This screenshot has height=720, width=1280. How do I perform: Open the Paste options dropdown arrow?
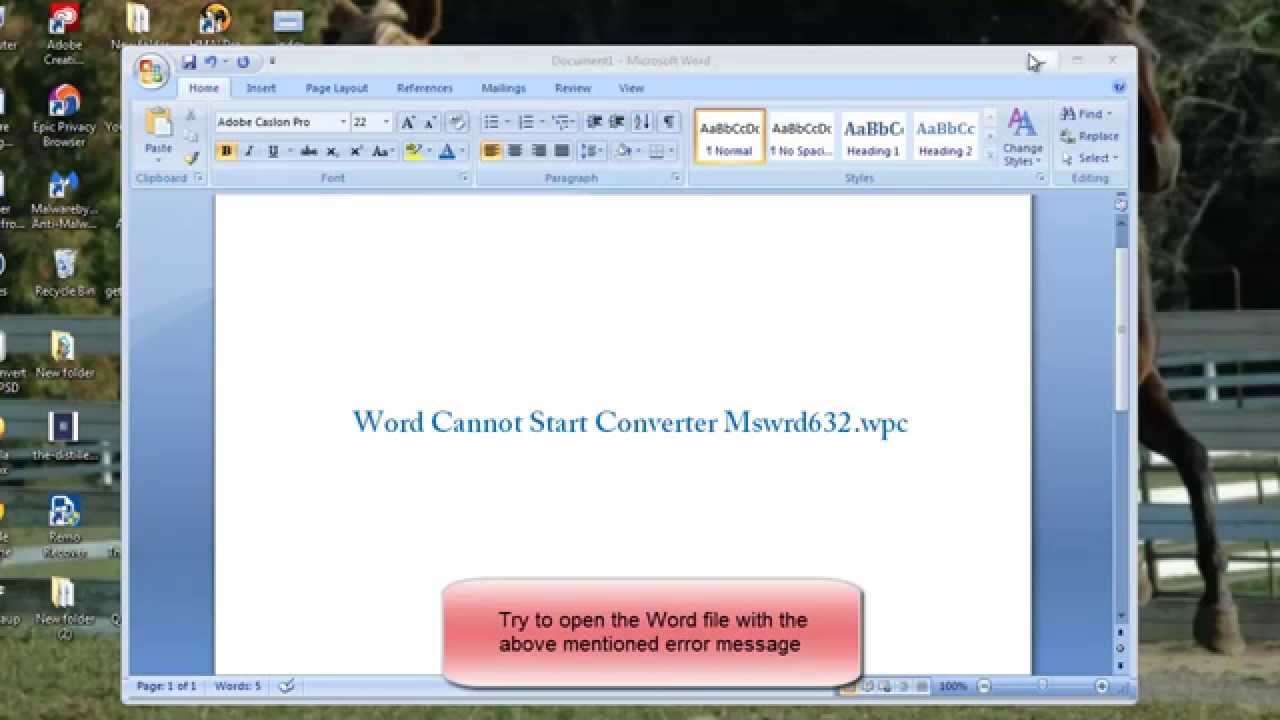(158, 160)
